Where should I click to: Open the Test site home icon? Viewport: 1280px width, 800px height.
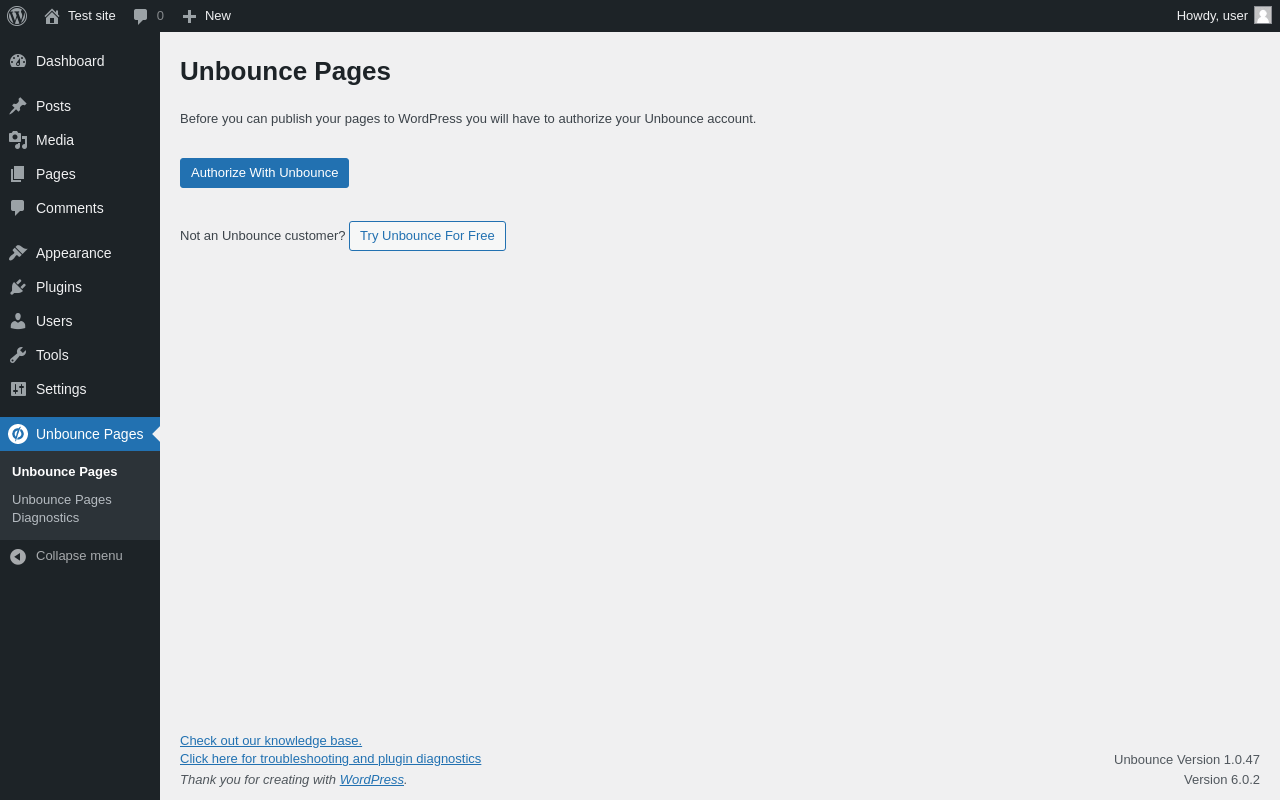[52, 16]
